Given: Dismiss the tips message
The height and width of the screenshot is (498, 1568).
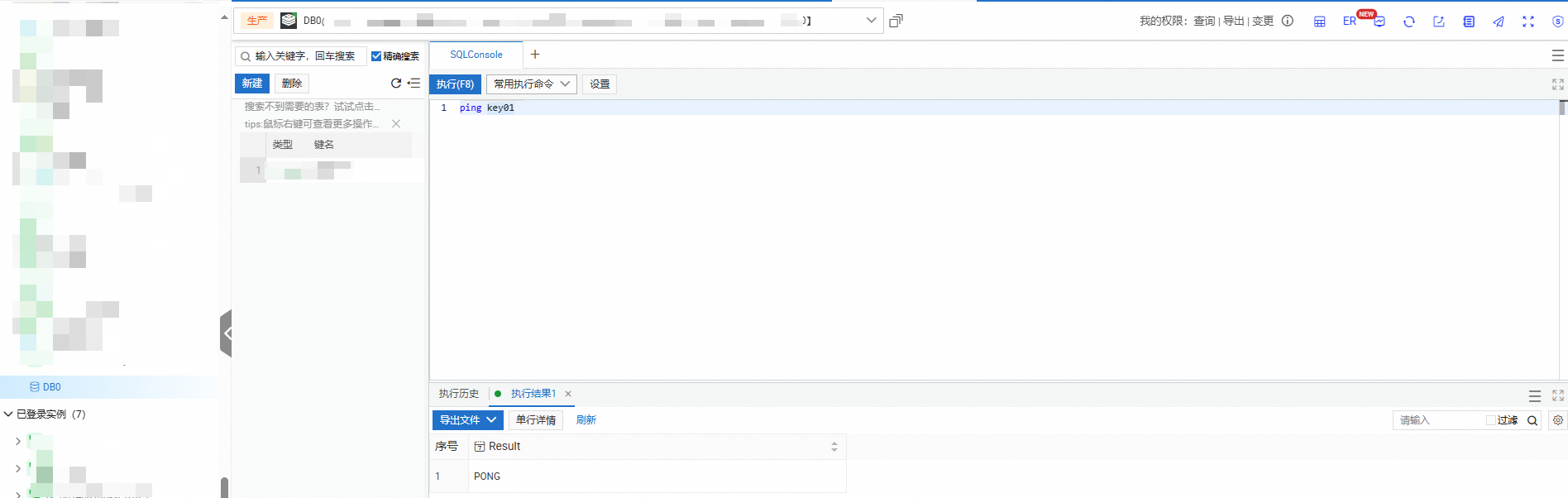Looking at the screenshot, I should coord(396,123).
